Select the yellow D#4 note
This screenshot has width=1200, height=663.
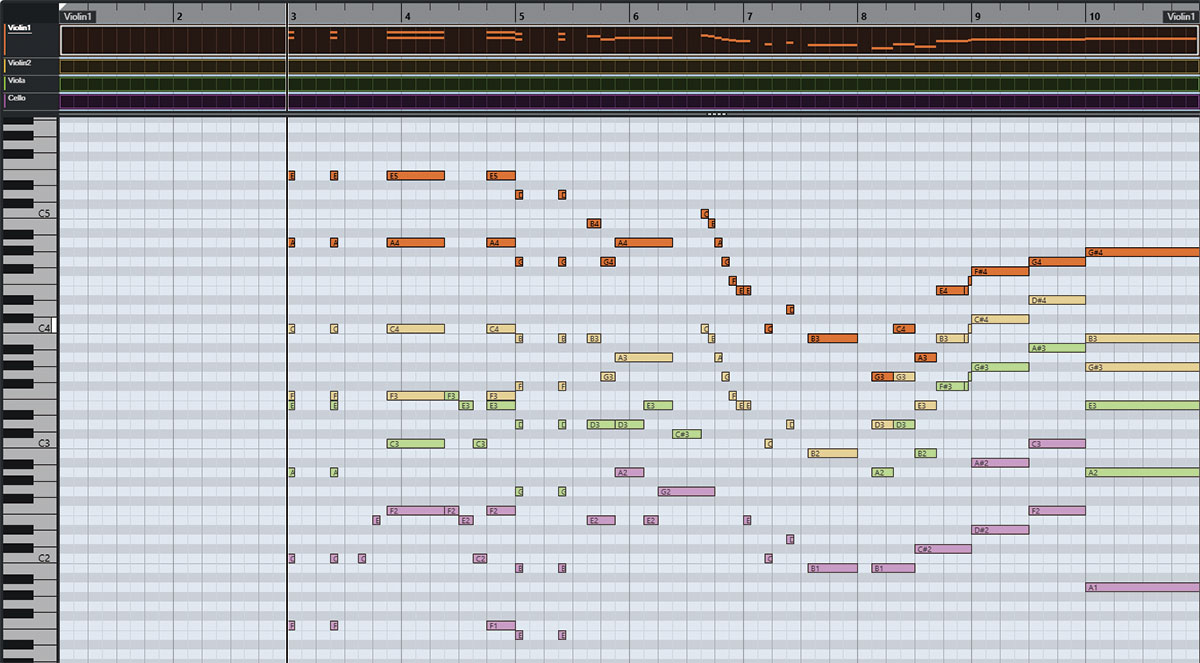pos(1057,300)
